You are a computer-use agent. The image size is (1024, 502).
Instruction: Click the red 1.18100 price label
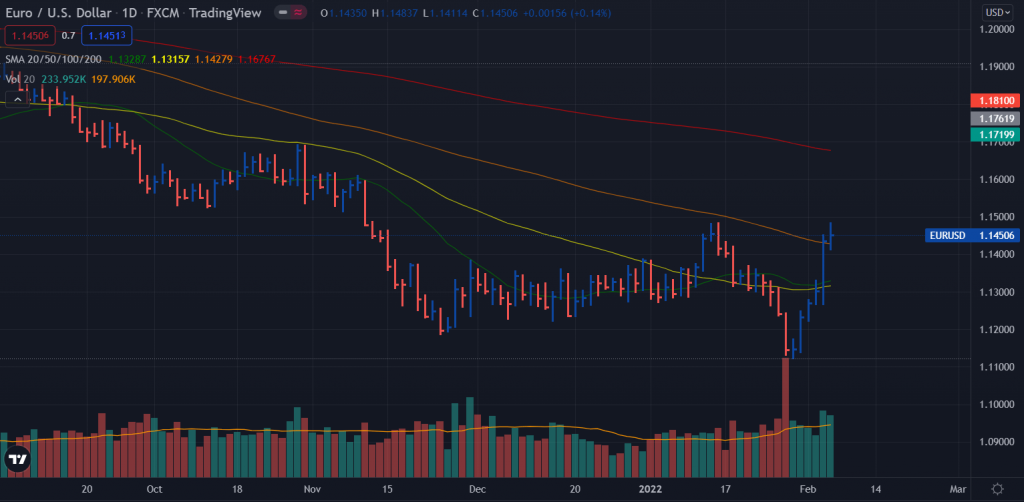point(995,101)
